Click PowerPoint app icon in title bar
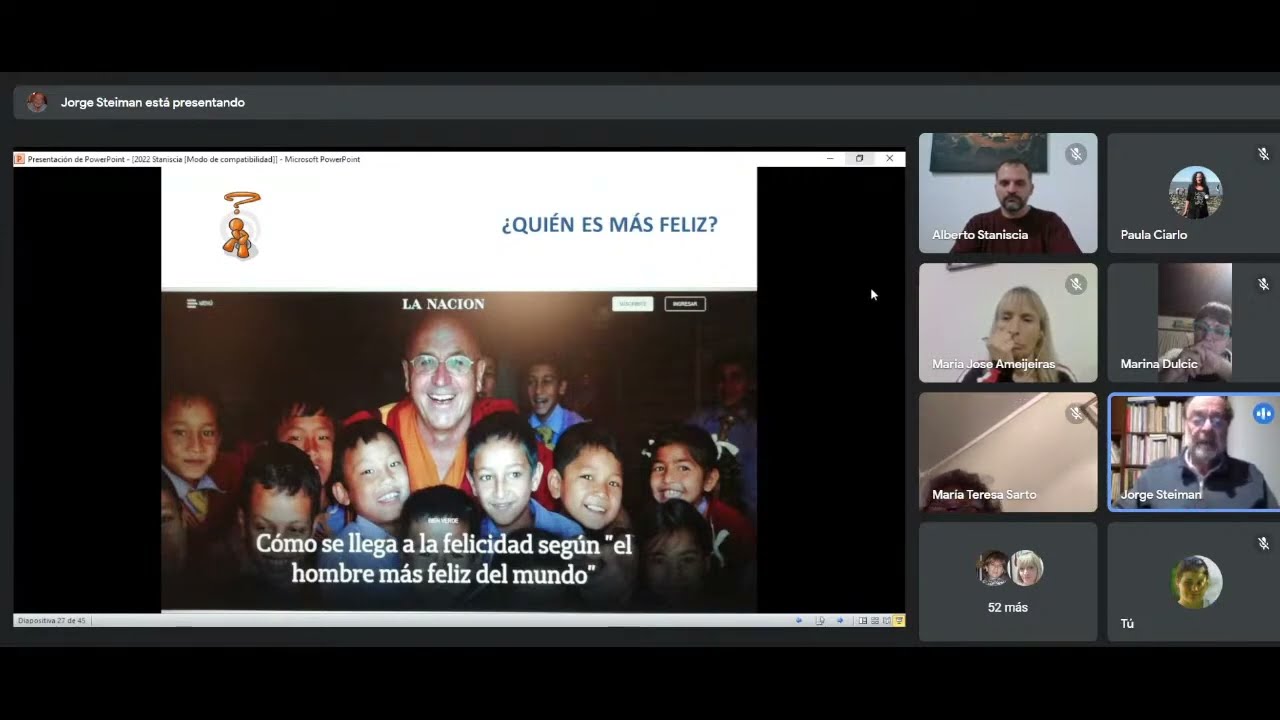Screen dimensions: 1280x720 click(x=19, y=159)
